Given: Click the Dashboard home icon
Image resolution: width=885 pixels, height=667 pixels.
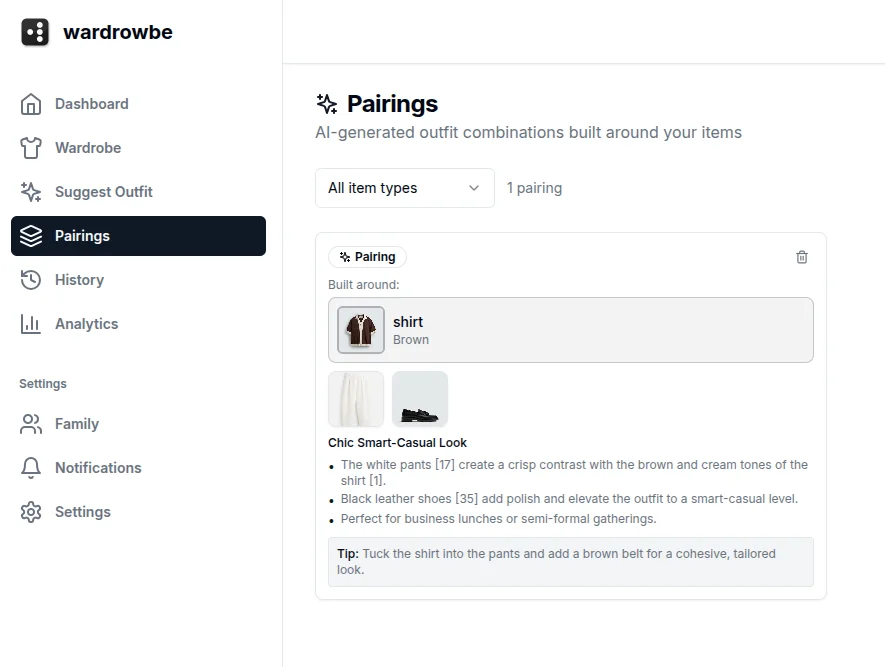Looking at the screenshot, I should click(x=31, y=104).
